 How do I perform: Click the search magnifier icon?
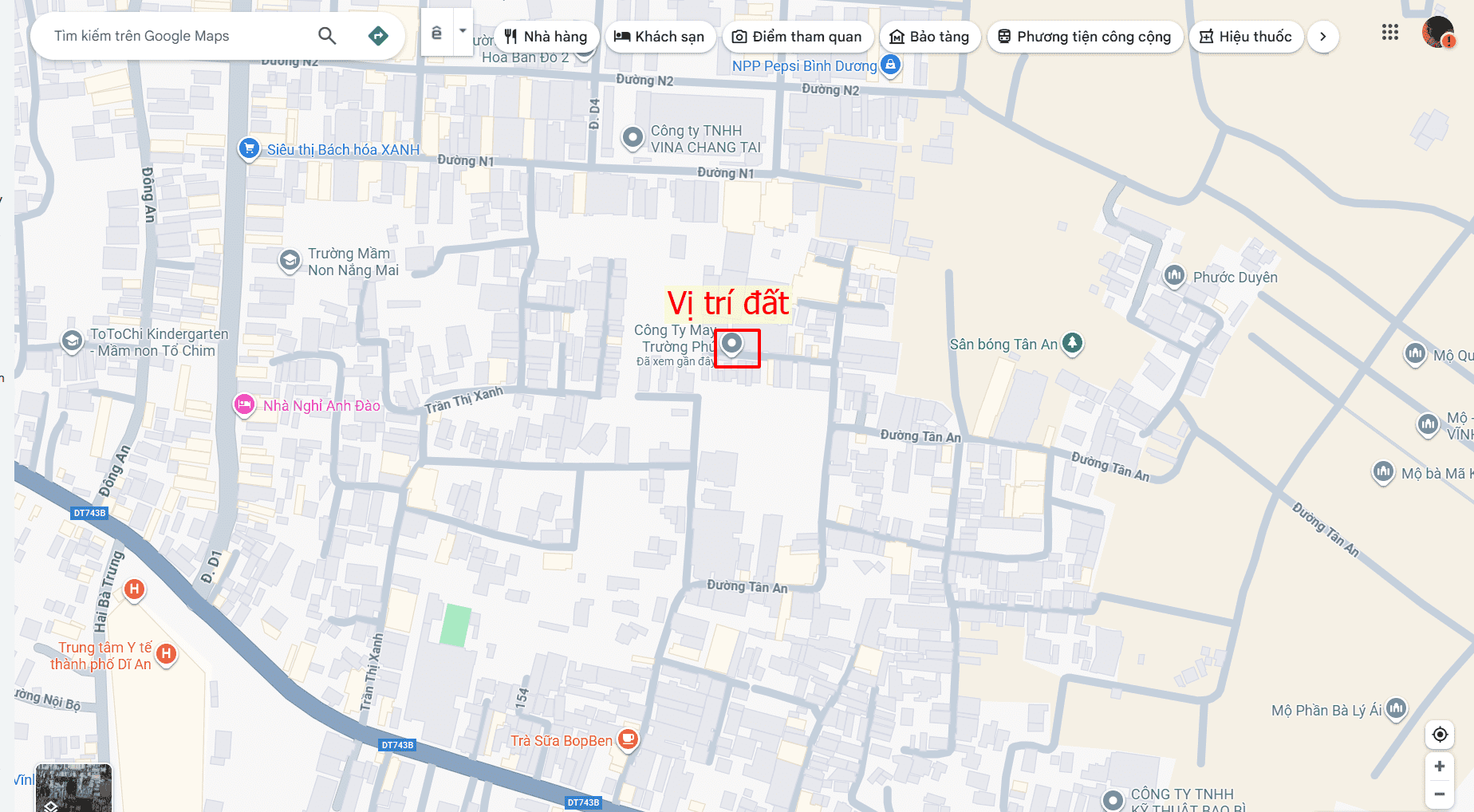(327, 36)
